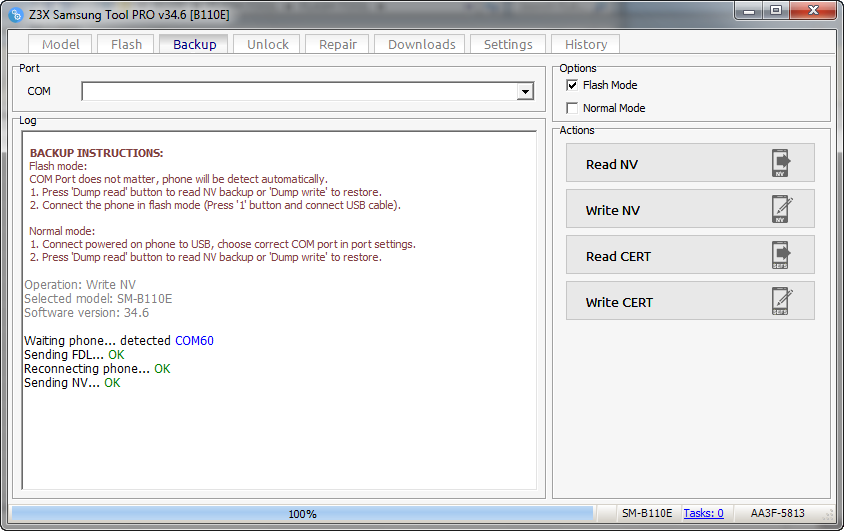Click the window resize grip
Image resolution: width=844 pixels, height=531 pixels.
828,516
